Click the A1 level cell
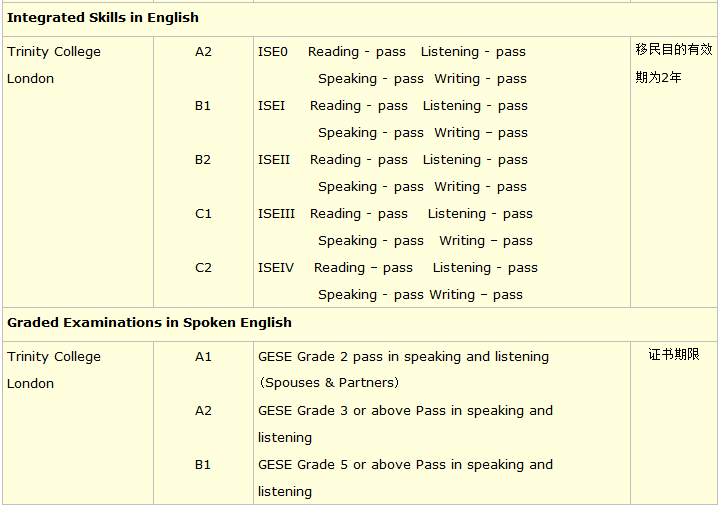Viewport: 720px width, 507px height. [x=203, y=357]
